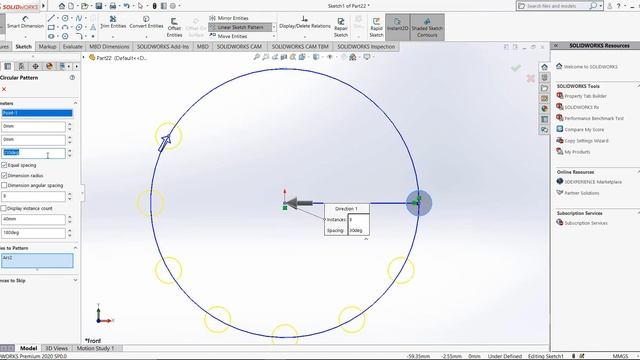Toggle the Dimension radius checkbox

[4, 175]
